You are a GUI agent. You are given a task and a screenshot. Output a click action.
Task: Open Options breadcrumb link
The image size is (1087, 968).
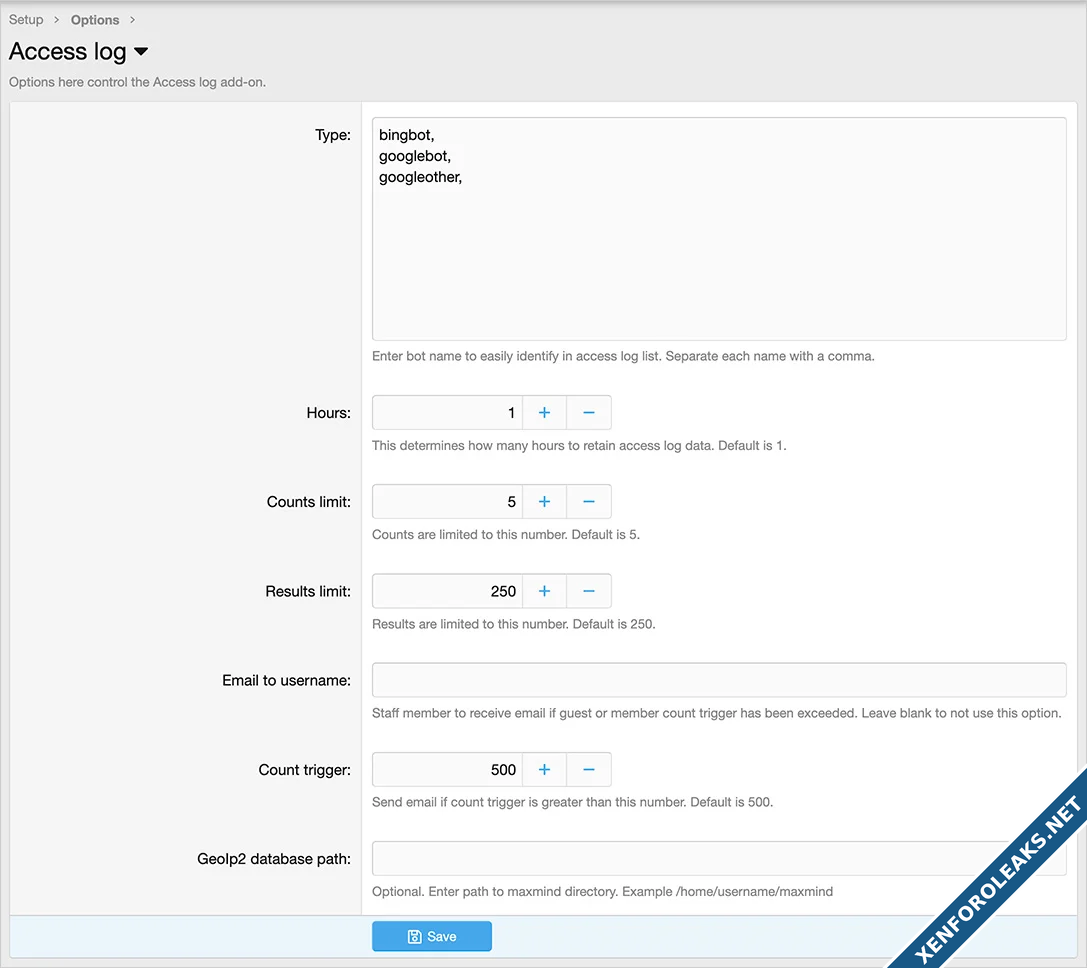[x=95, y=20]
